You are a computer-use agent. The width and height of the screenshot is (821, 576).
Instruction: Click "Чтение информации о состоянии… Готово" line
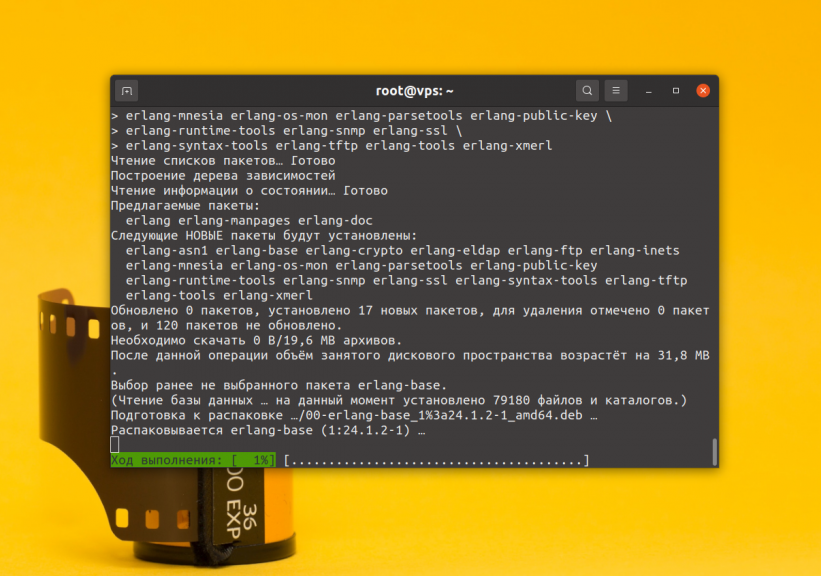coord(249,191)
